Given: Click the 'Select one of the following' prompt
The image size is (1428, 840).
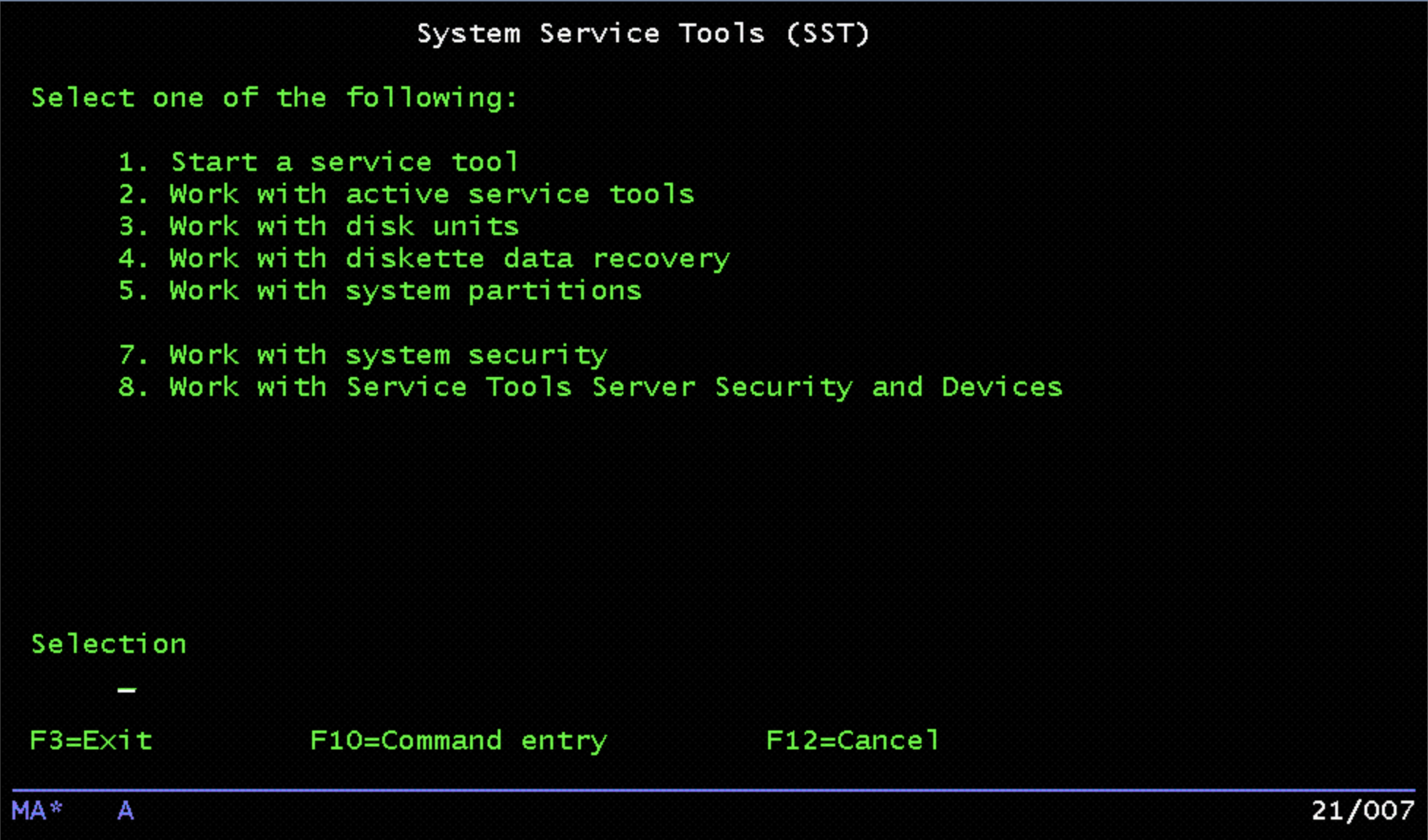Looking at the screenshot, I should click(274, 98).
